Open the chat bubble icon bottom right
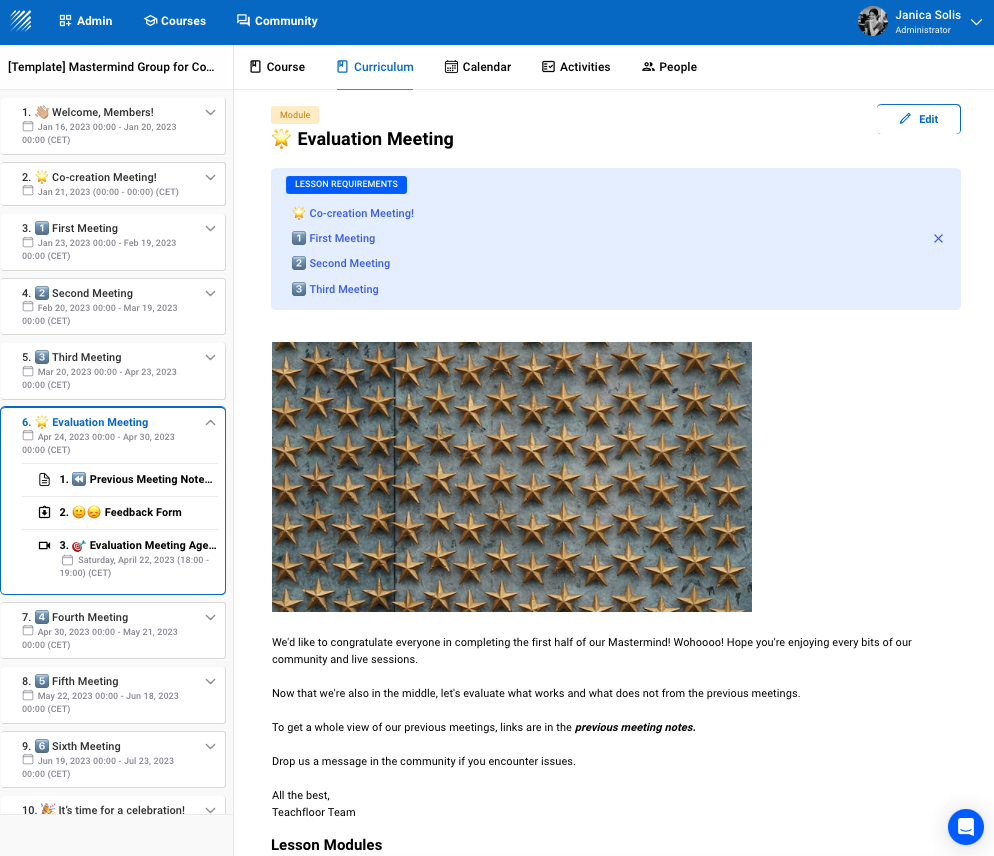 (965, 827)
